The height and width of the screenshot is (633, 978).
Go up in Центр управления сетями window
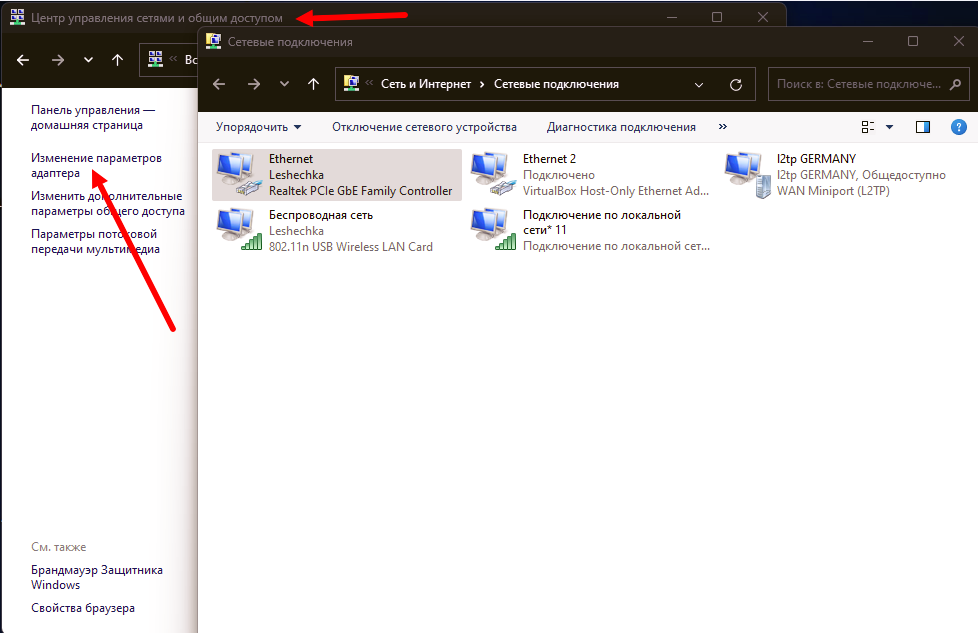[x=117, y=60]
